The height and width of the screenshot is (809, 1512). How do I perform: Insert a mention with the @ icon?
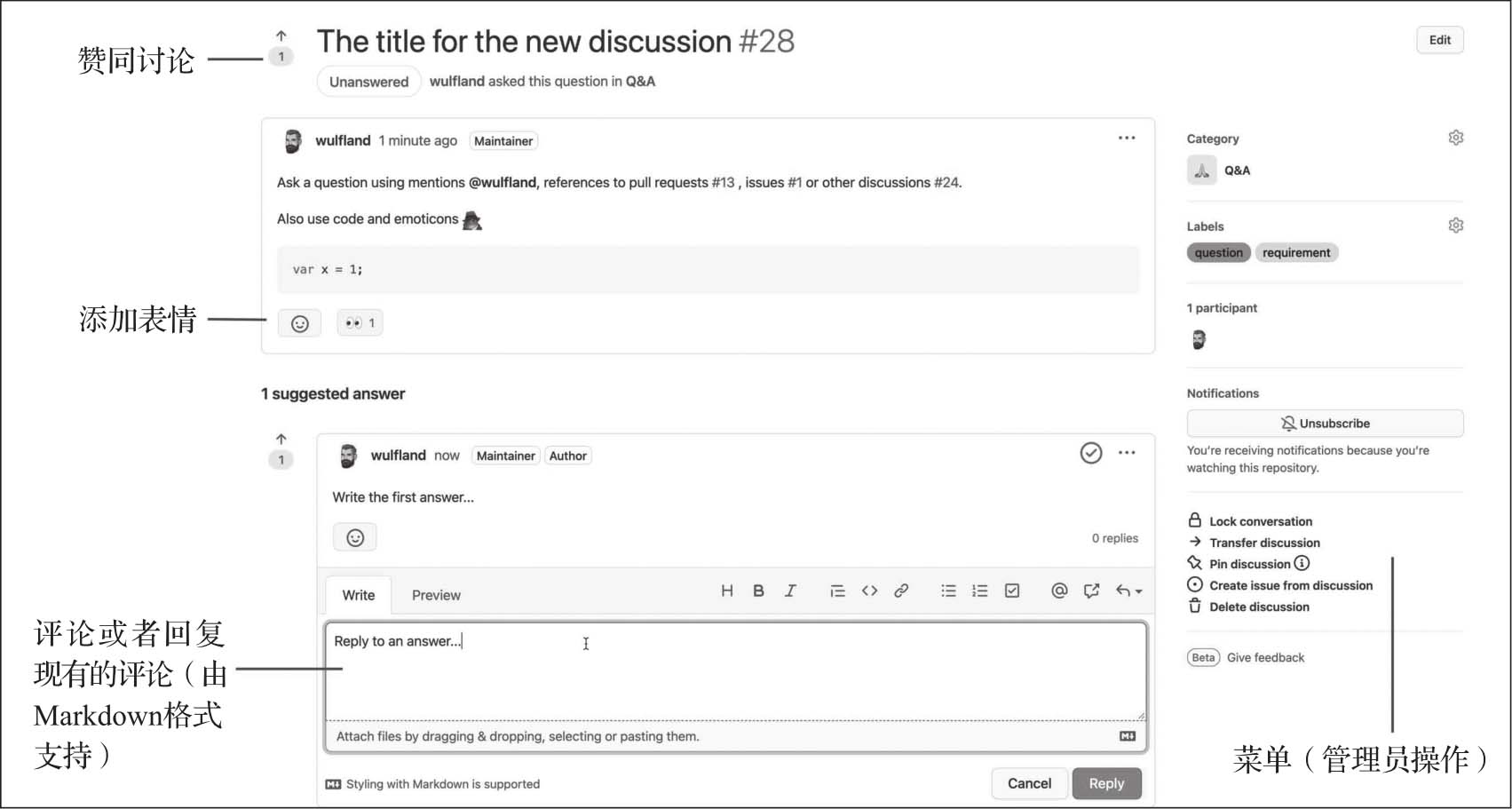pos(1059,591)
